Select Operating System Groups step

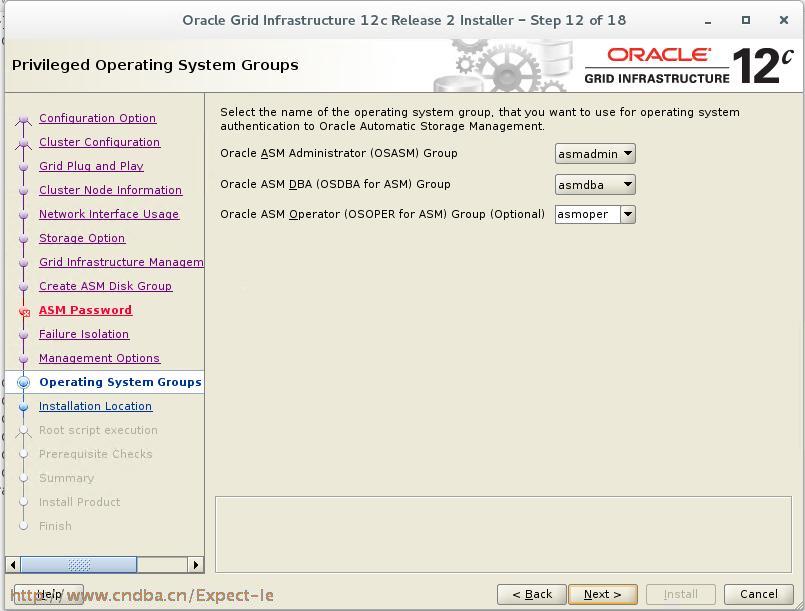(120, 382)
